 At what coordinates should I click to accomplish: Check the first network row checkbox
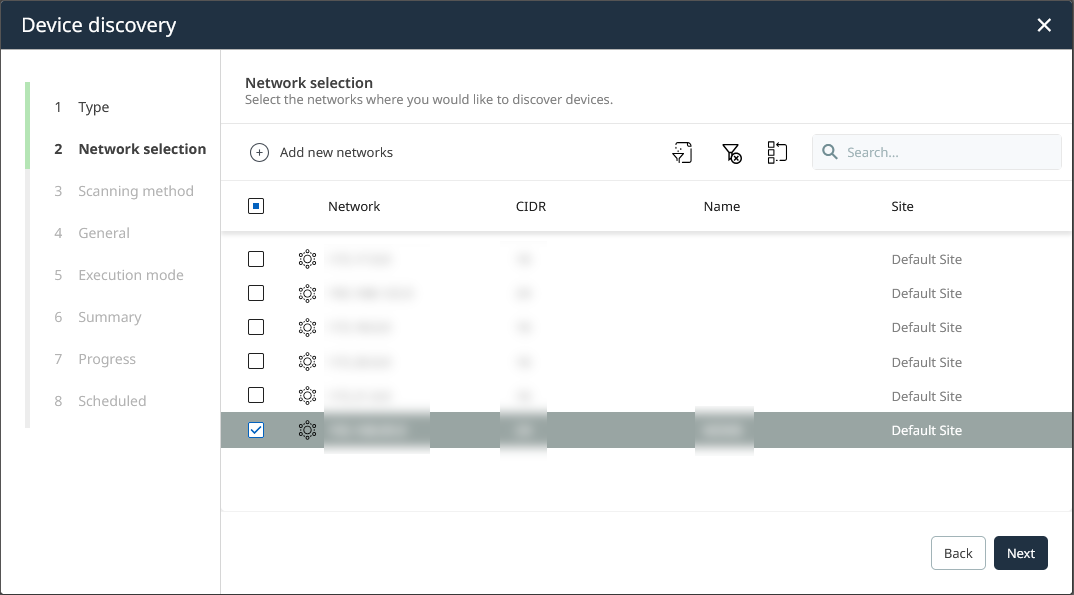[x=256, y=259]
